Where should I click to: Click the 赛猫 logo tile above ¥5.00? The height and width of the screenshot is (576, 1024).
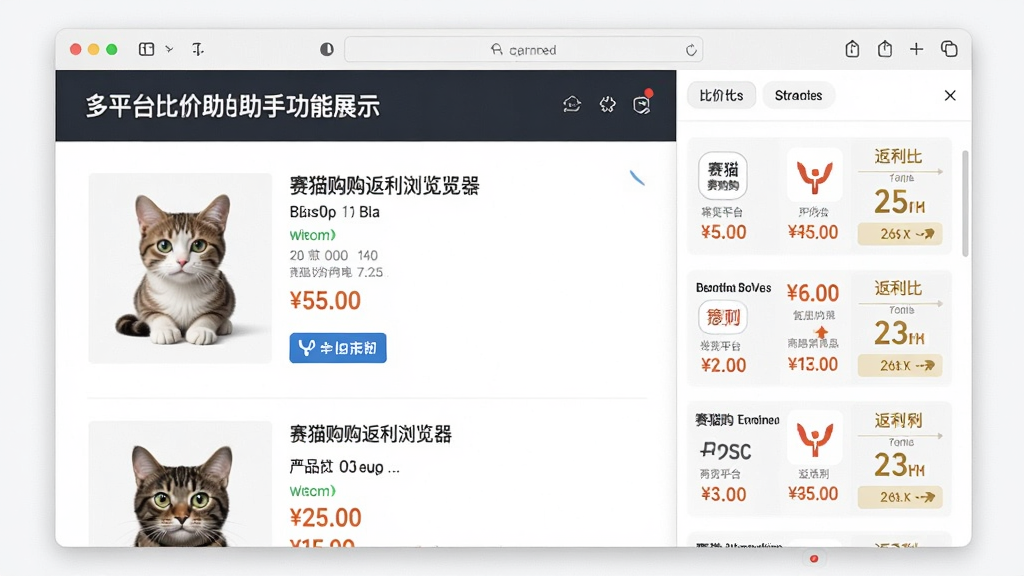pyautogui.click(x=723, y=176)
